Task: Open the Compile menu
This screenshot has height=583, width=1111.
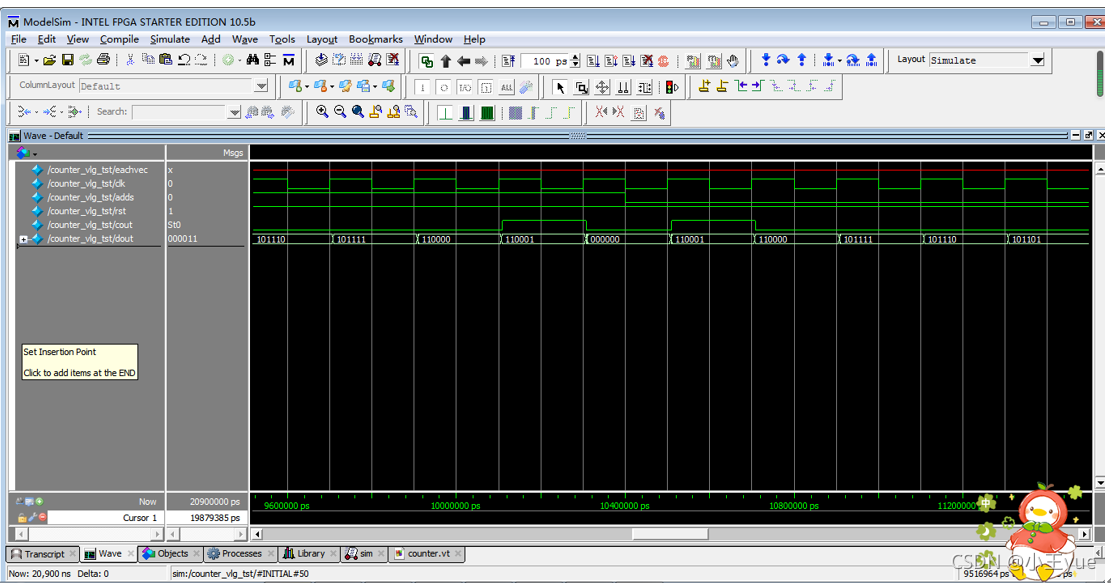Action: pos(119,39)
